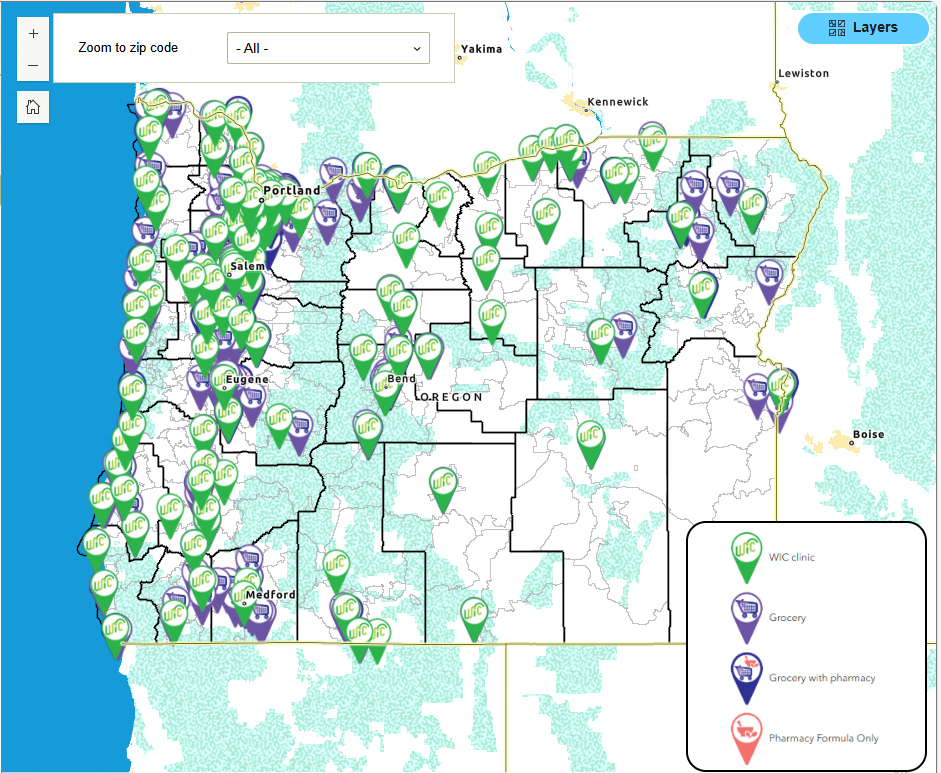Select the lone WIC pin farthest east on southern border

pyautogui.click(x=474, y=617)
